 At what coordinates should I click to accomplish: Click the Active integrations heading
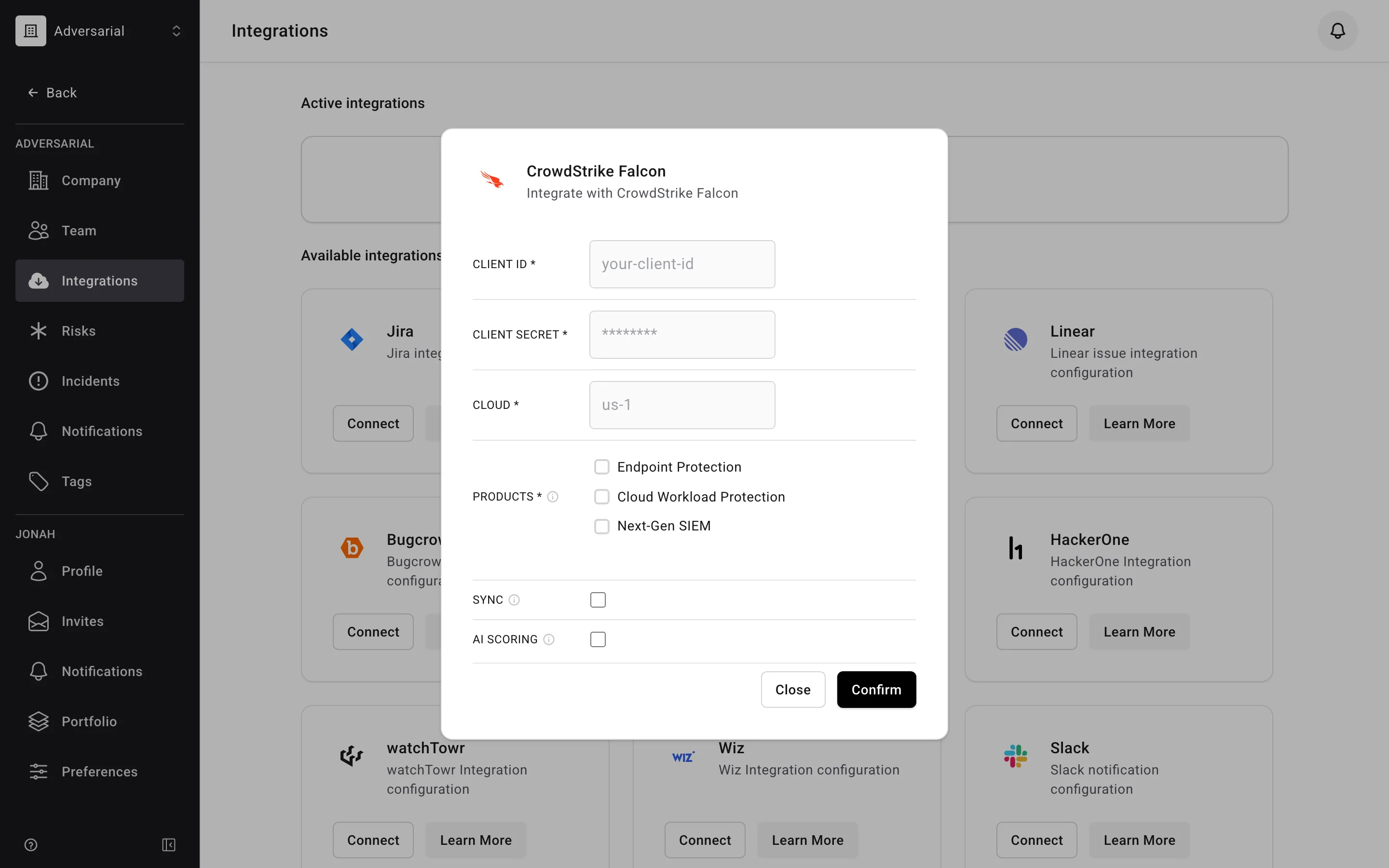point(363,103)
